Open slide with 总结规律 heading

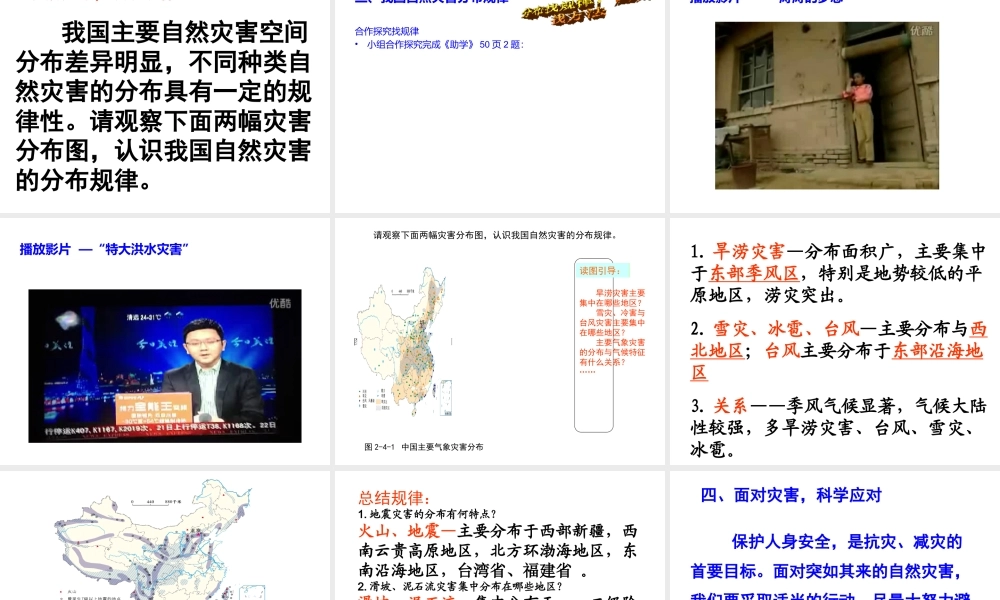(499, 536)
